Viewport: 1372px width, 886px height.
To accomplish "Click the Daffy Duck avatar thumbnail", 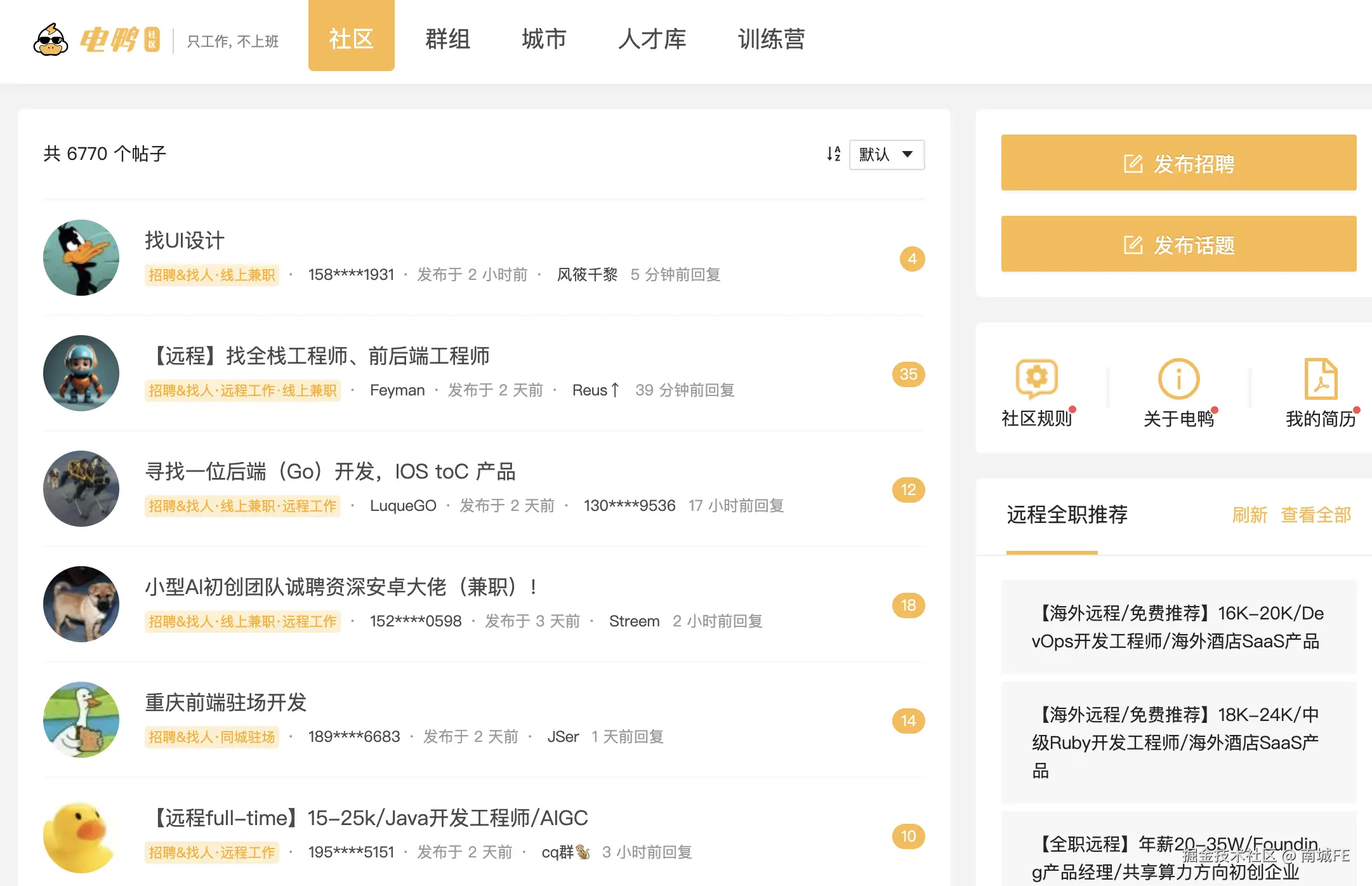I will (x=81, y=258).
